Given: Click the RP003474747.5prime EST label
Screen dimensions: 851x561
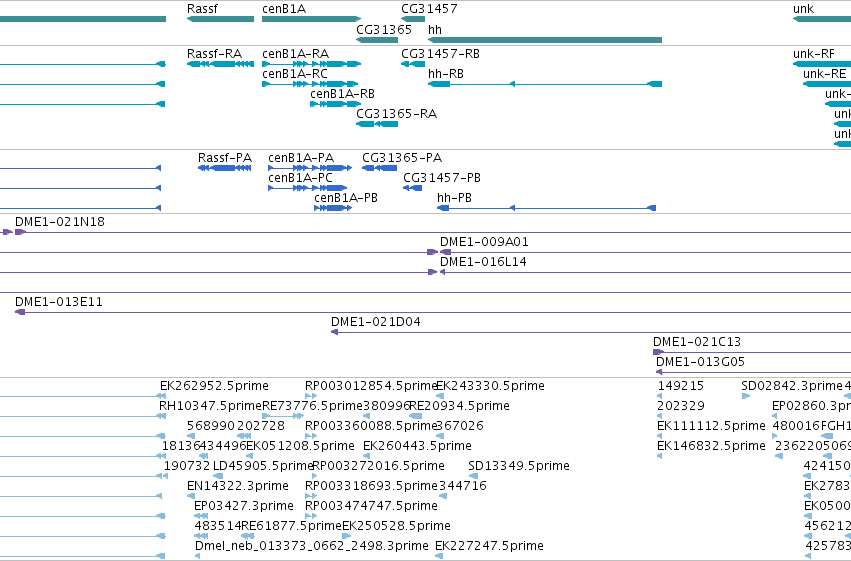Looking at the screenshot, I should [x=371, y=506].
